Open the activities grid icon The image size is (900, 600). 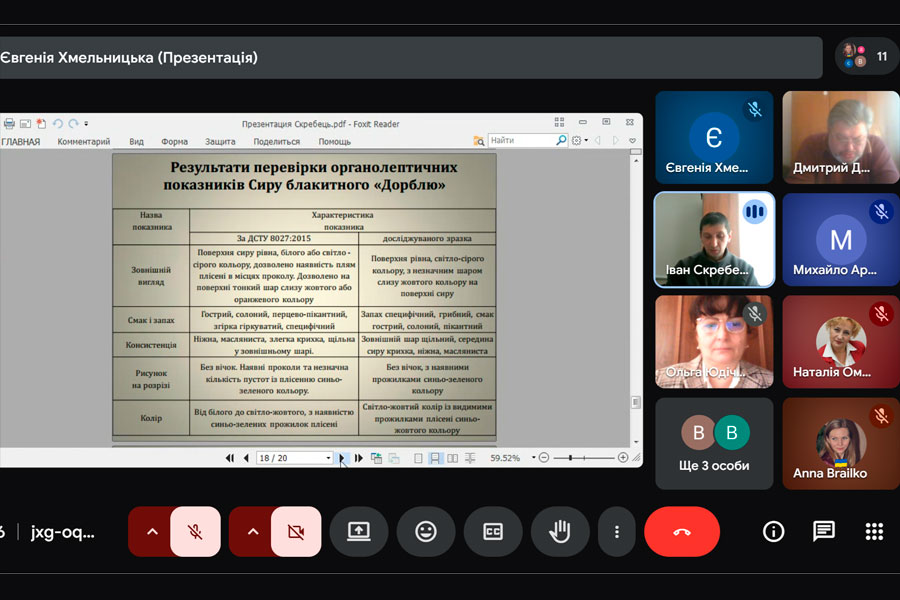(x=874, y=532)
